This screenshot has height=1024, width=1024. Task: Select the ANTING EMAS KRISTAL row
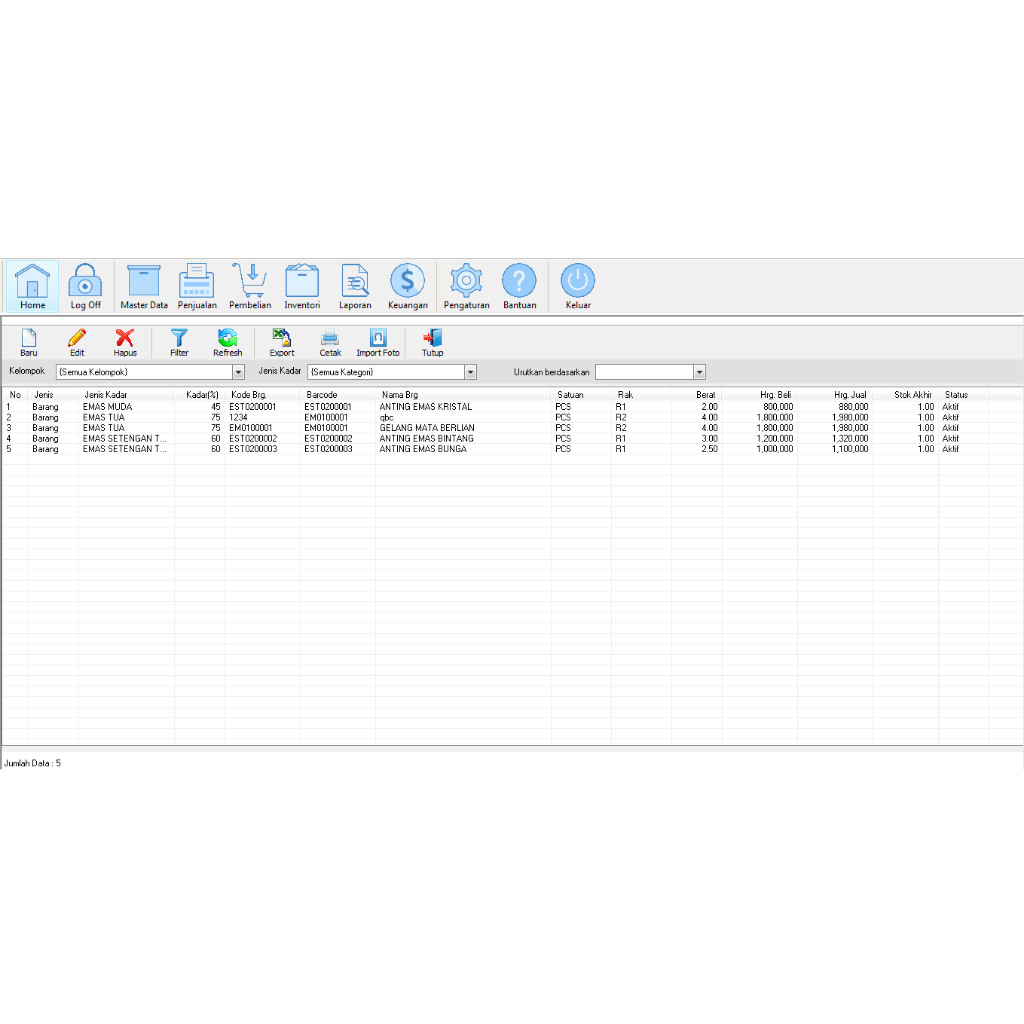tap(512, 406)
